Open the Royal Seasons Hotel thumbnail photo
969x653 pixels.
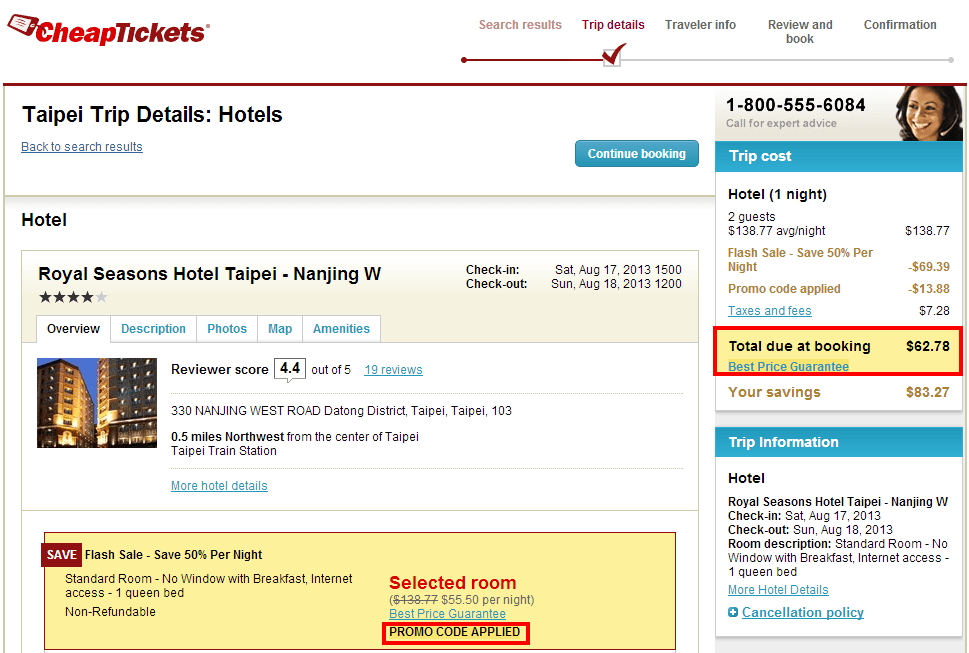coord(96,403)
